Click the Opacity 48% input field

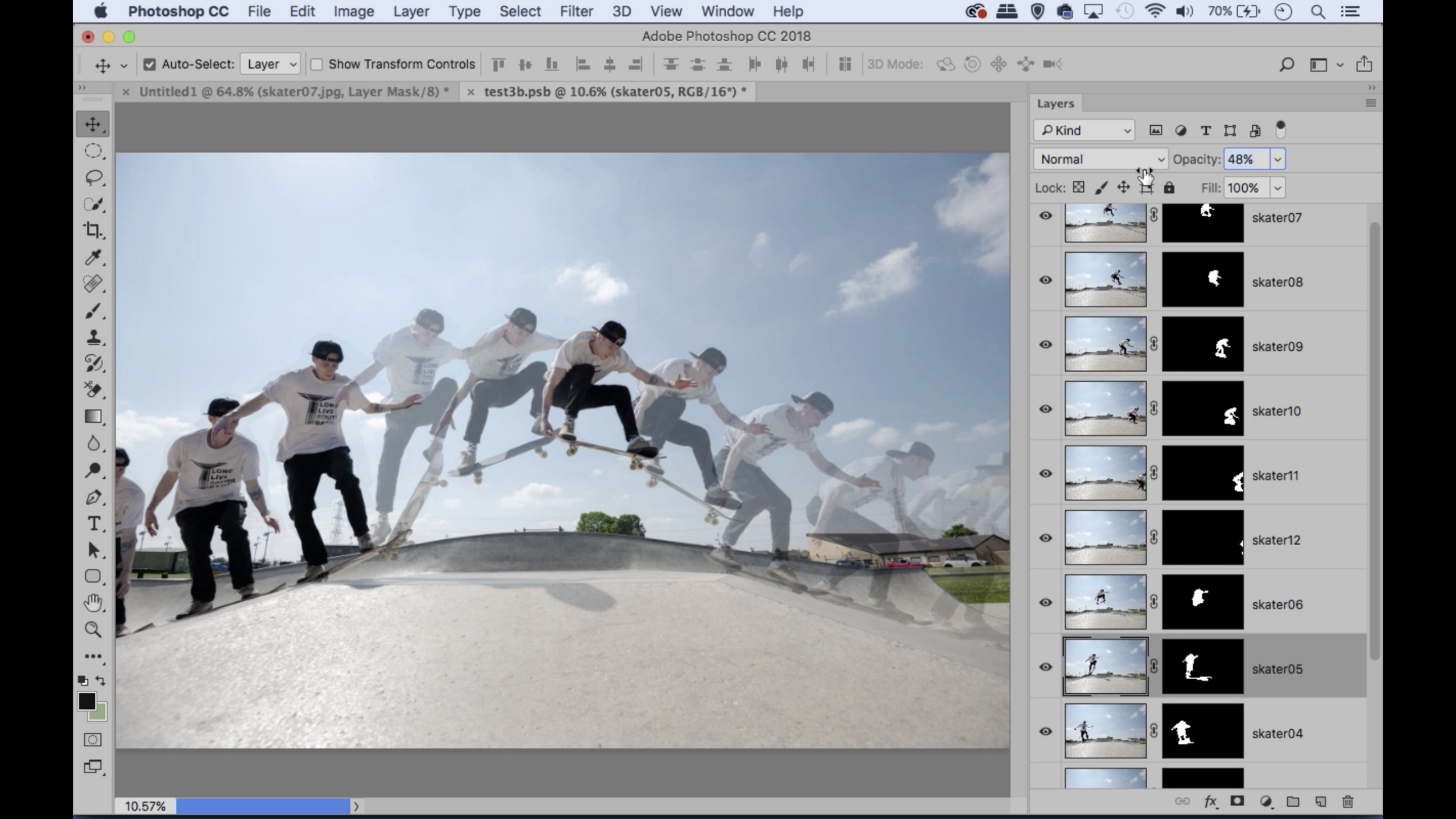click(x=1247, y=159)
